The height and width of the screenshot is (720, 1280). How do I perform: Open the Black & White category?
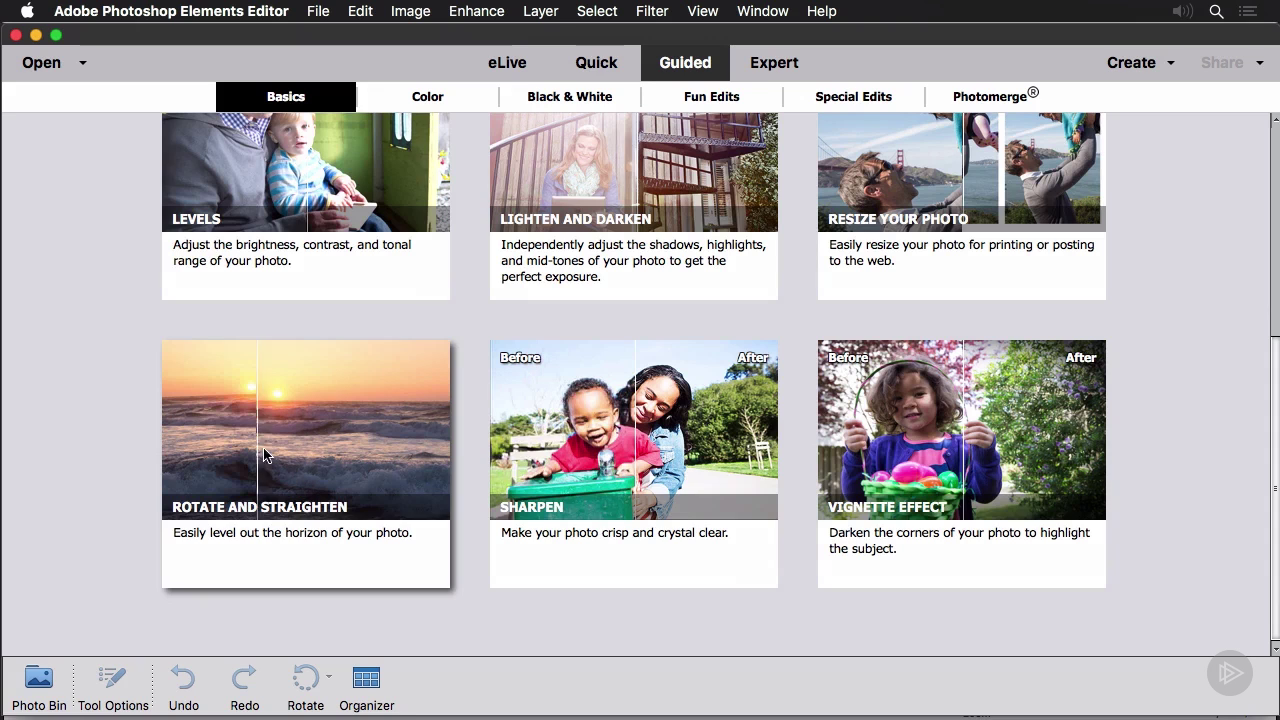[570, 96]
